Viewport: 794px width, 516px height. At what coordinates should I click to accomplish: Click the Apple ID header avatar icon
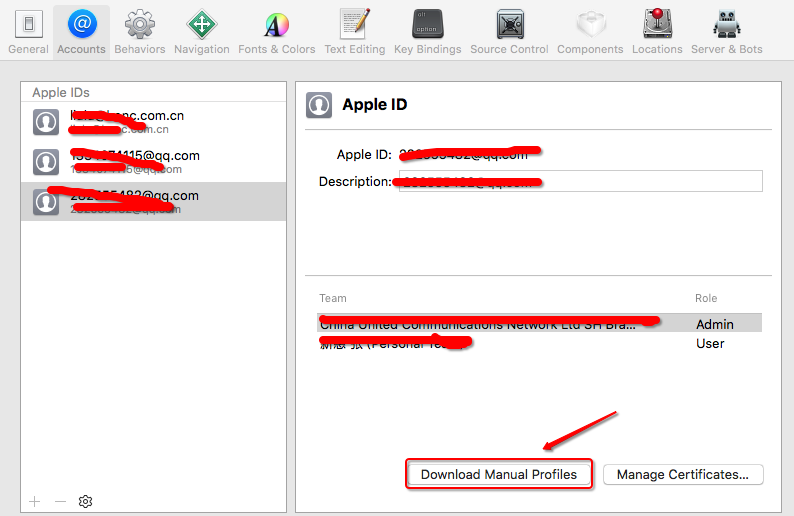tap(319, 105)
